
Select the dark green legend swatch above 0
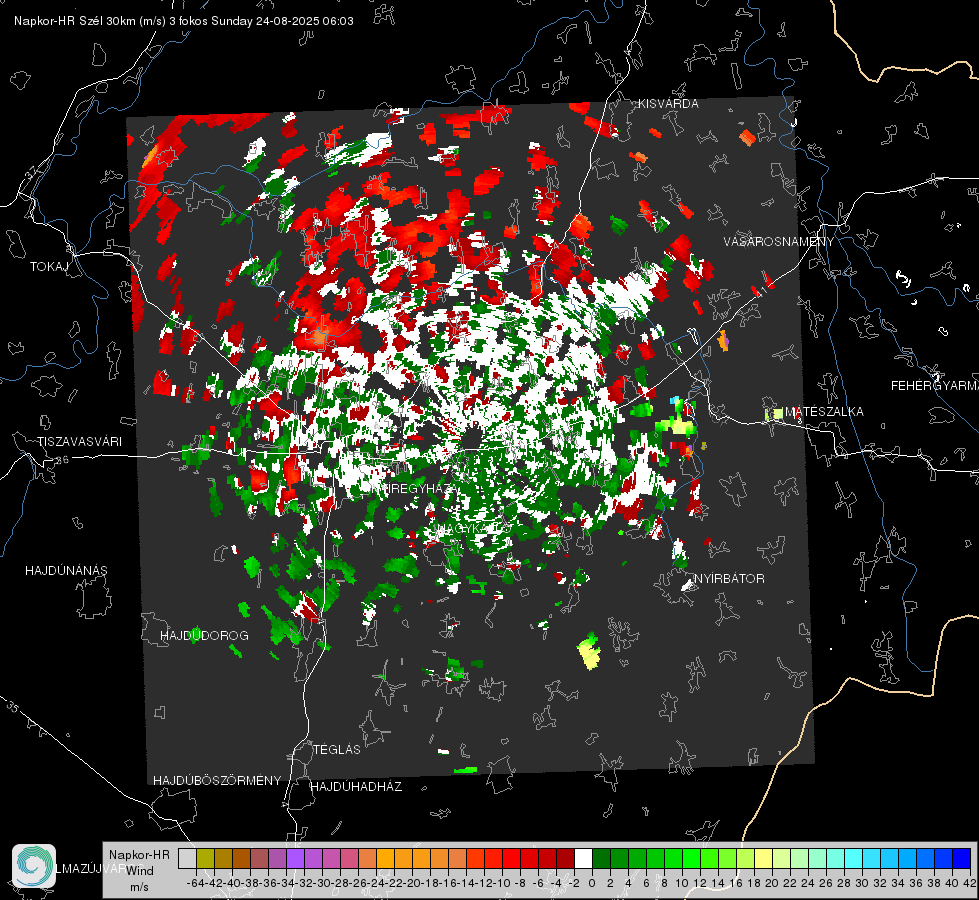pyautogui.click(x=601, y=858)
